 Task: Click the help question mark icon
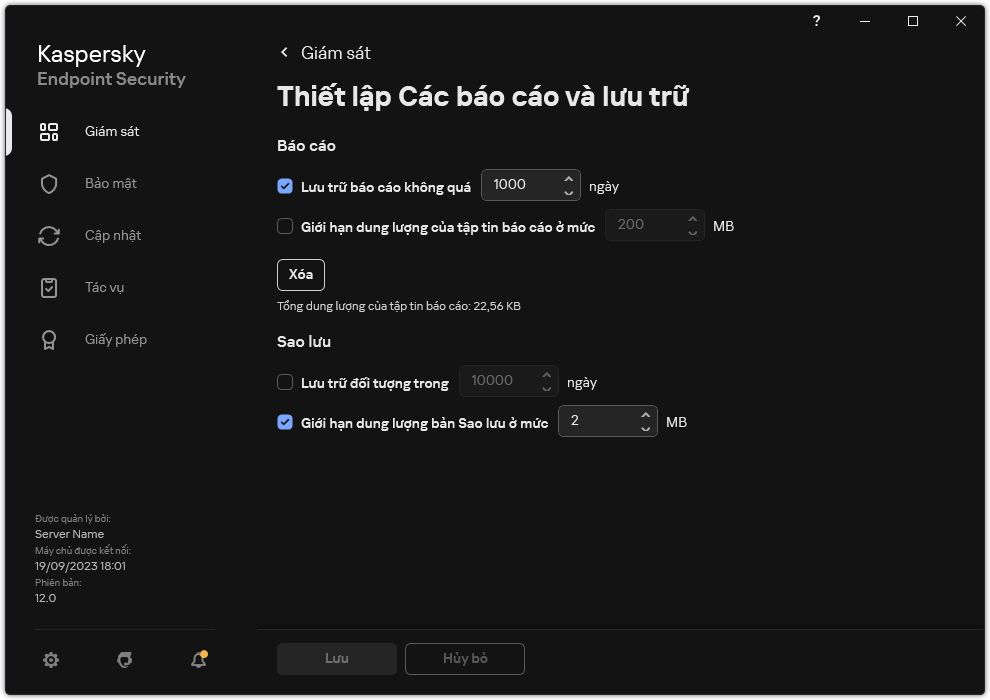816,21
